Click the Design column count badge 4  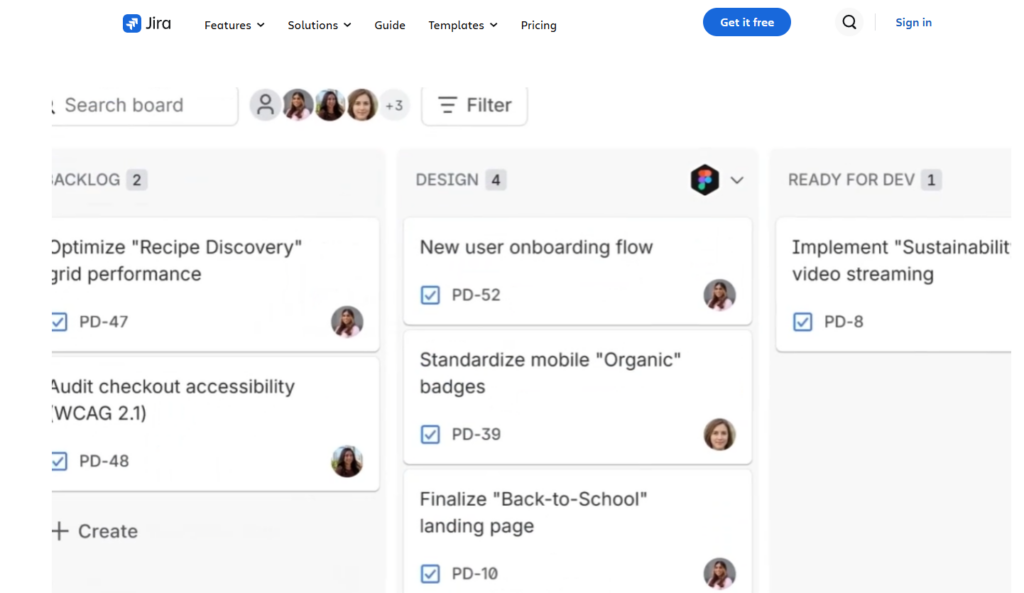point(496,180)
